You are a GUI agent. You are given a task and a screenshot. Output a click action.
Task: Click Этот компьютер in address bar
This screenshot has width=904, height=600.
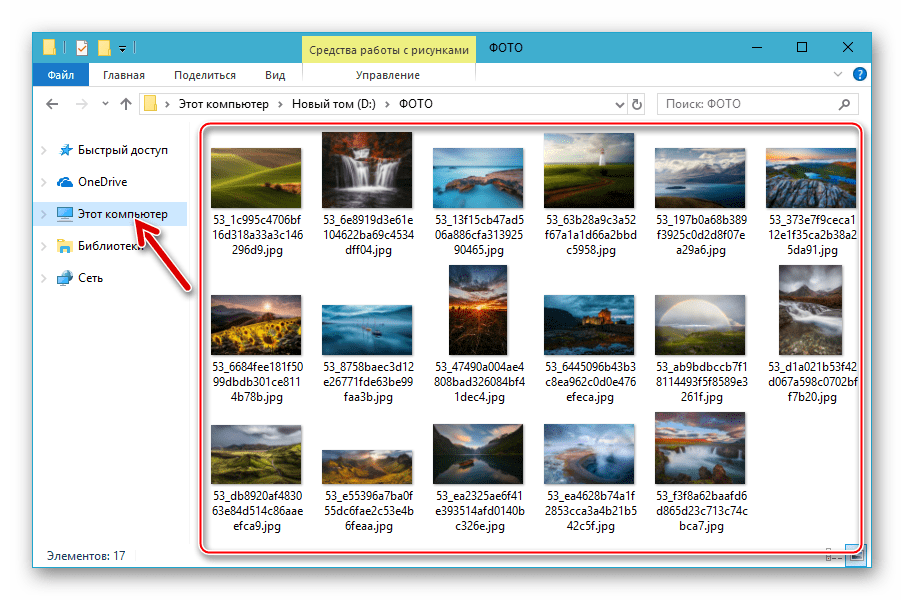coord(224,104)
